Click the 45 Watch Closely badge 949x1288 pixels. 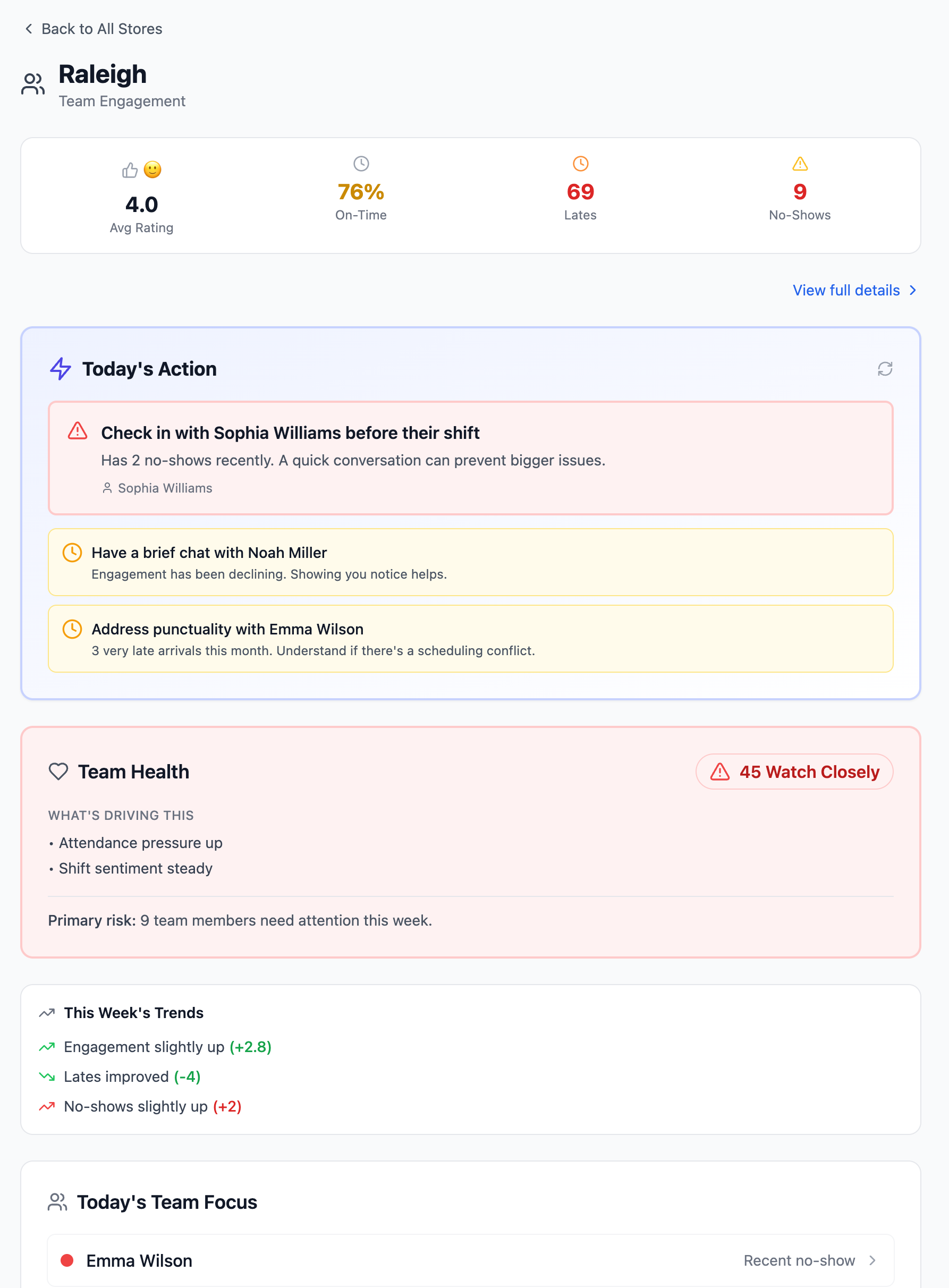[794, 772]
